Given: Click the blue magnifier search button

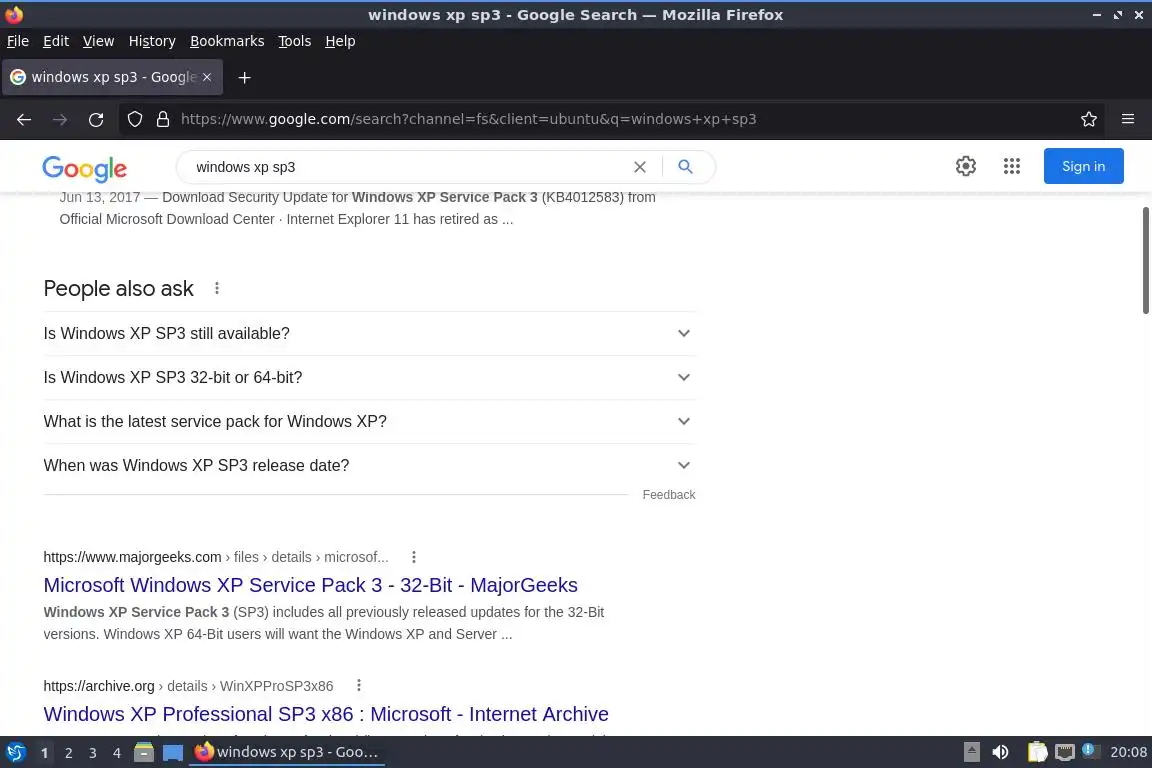Looking at the screenshot, I should [685, 167].
